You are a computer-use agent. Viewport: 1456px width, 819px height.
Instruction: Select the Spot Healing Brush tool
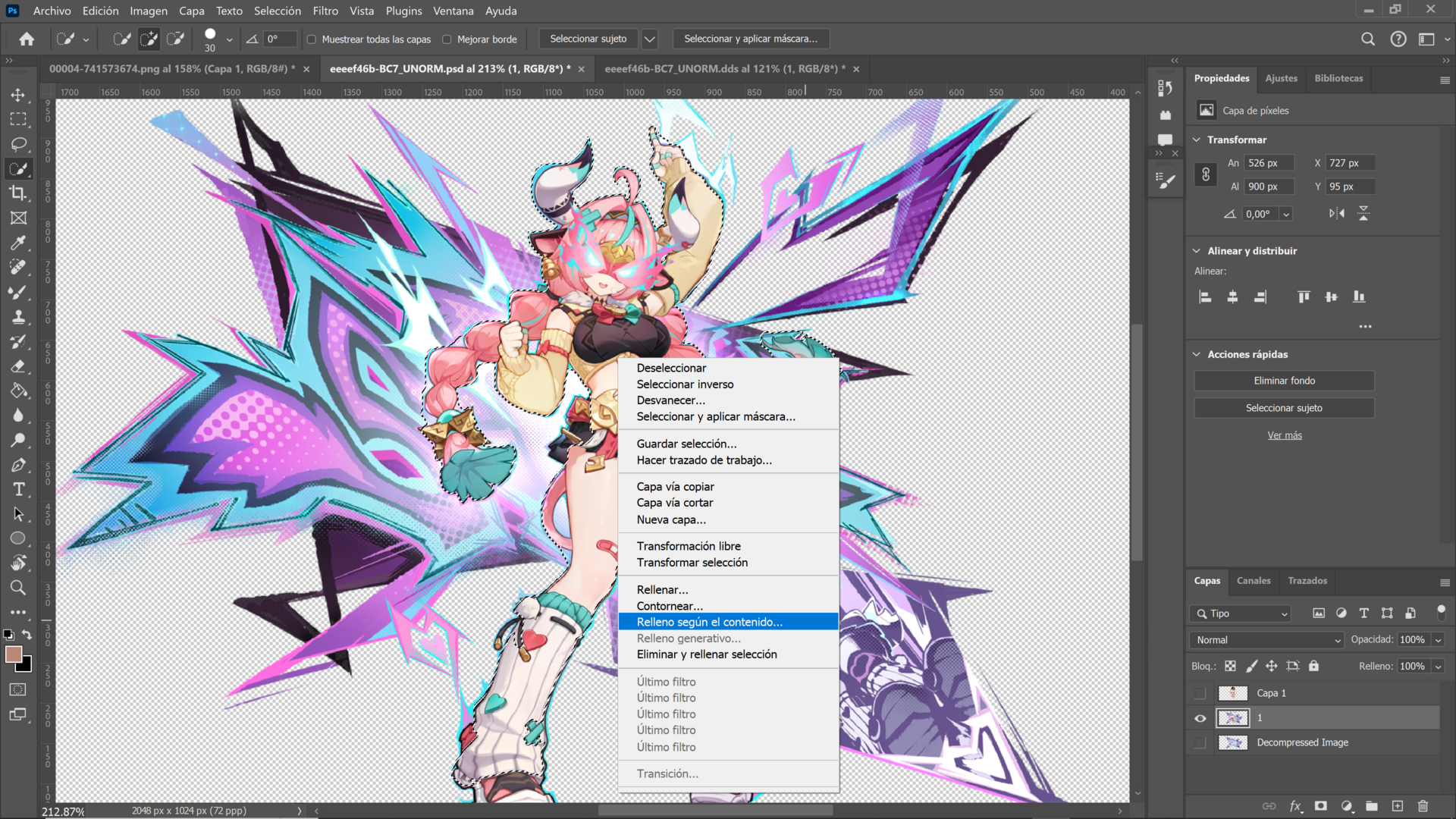18,267
